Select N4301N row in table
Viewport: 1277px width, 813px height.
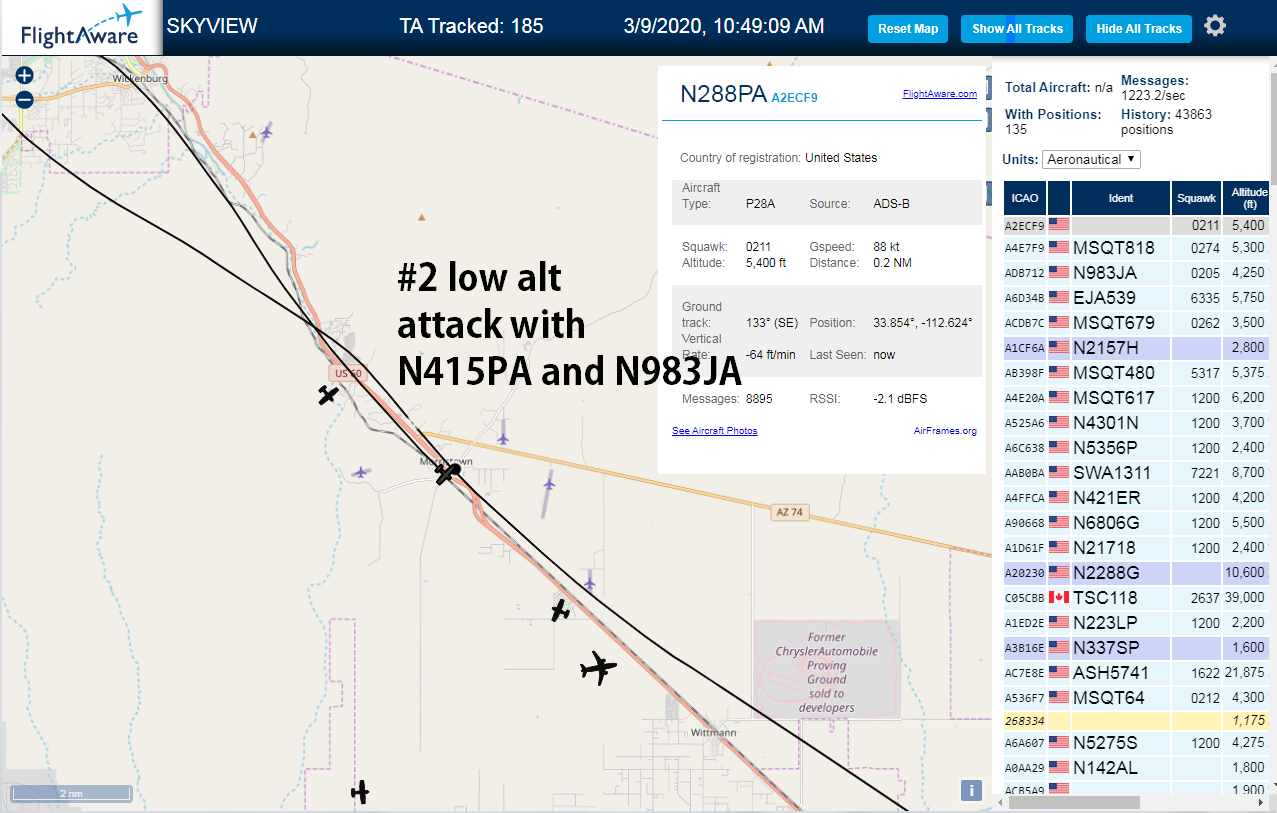tap(1136, 423)
